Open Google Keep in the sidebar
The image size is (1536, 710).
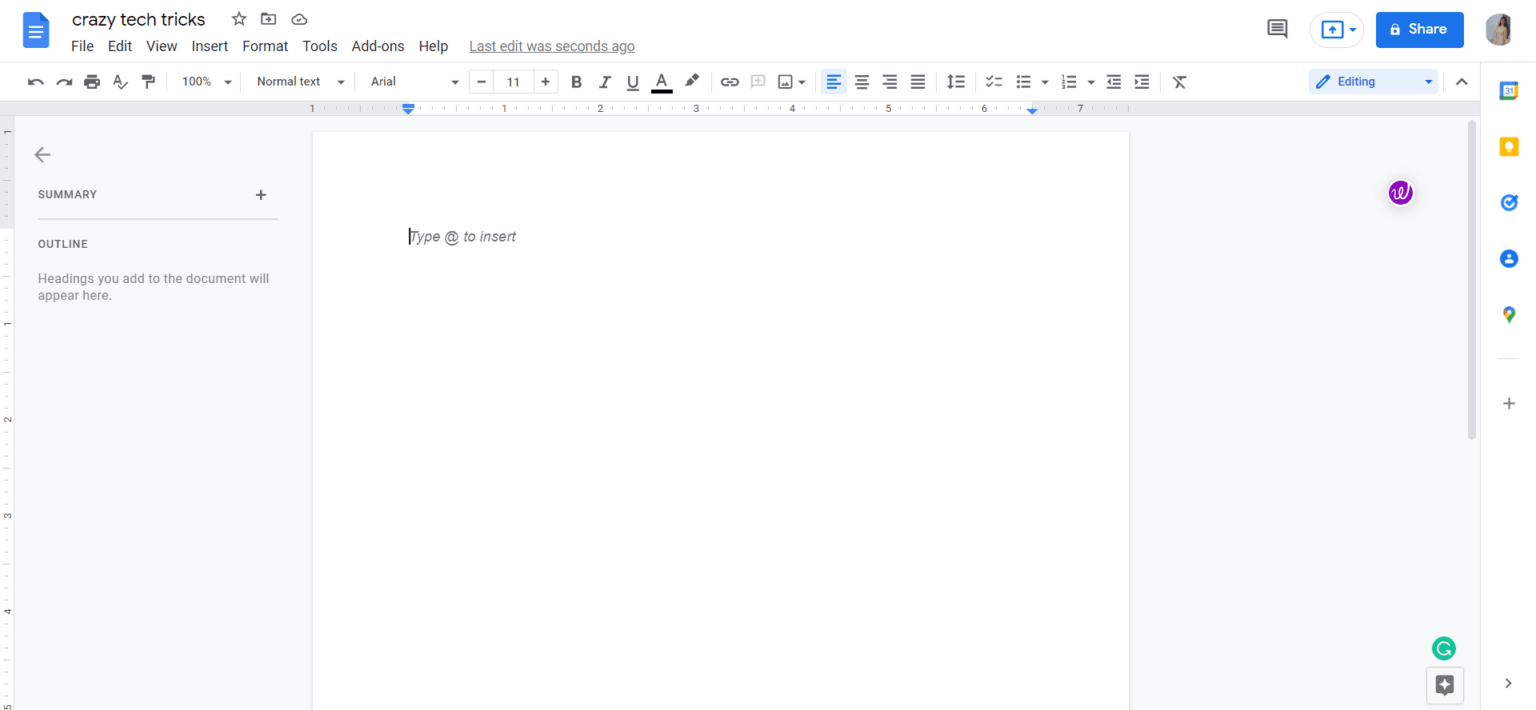tap(1509, 146)
